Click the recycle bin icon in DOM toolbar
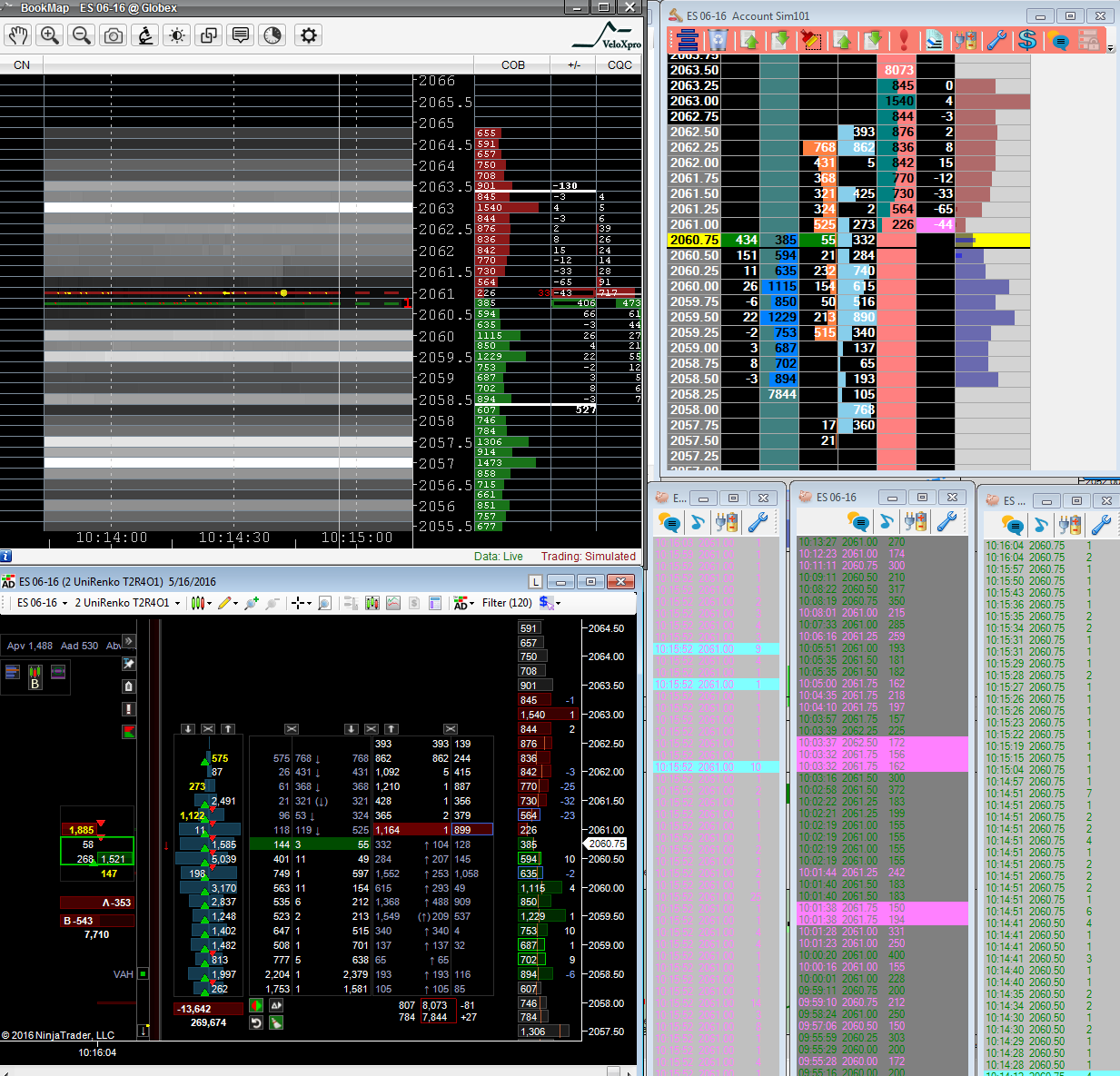This screenshot has height=1076, width=1120. click(x=719, y=40)
